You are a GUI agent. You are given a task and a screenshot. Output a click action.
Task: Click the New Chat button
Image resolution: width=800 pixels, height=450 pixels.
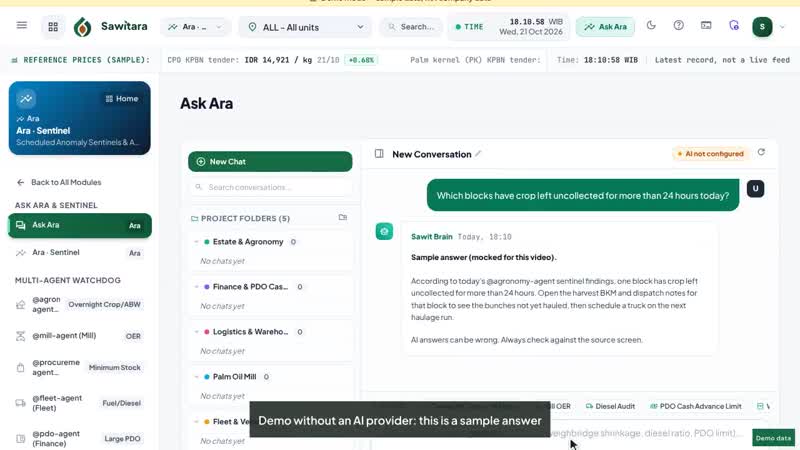(x=270, y=162)
